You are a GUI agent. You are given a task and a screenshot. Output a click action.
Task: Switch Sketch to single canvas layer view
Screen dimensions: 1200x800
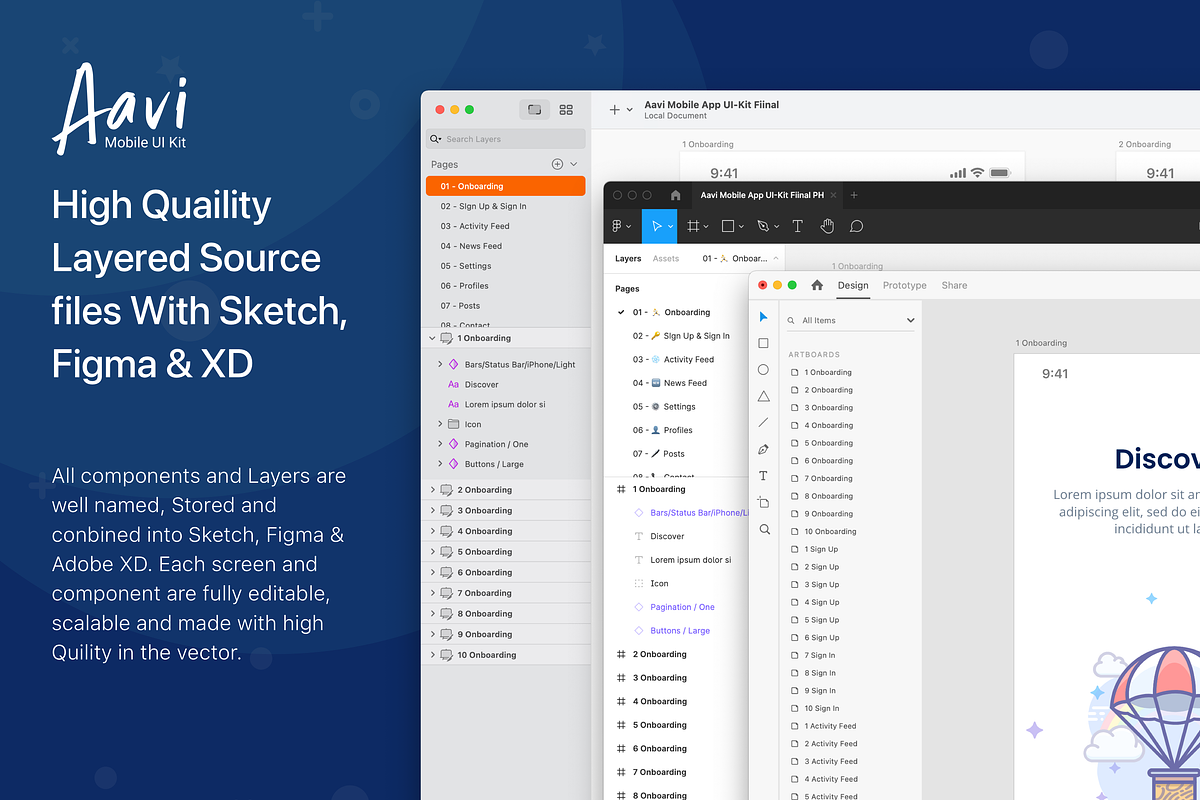(x=535, y=110)
